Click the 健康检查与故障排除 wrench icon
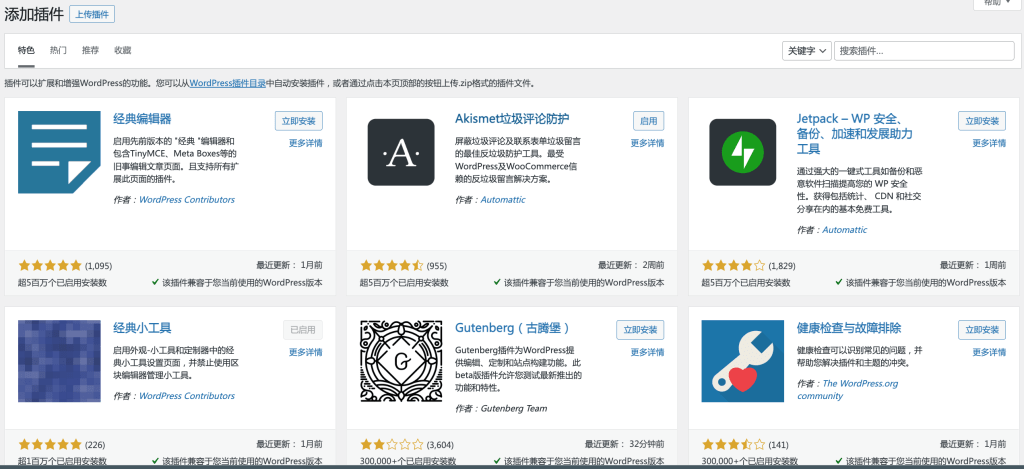Viewport: 1024px width, 469px height. point(743,361)
